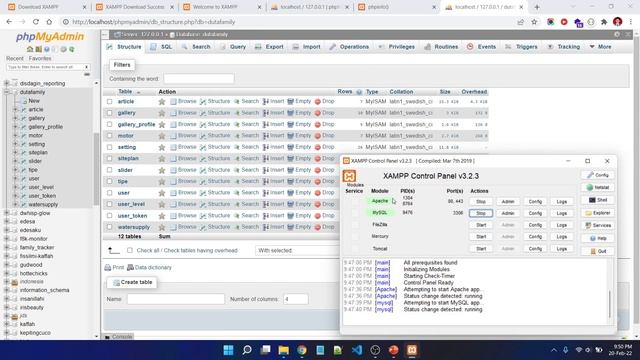Viewport: 640px width, 360px height.
Task: Click the Structure icon for user row
Action: pyautogui.click(x=203, y=193)
